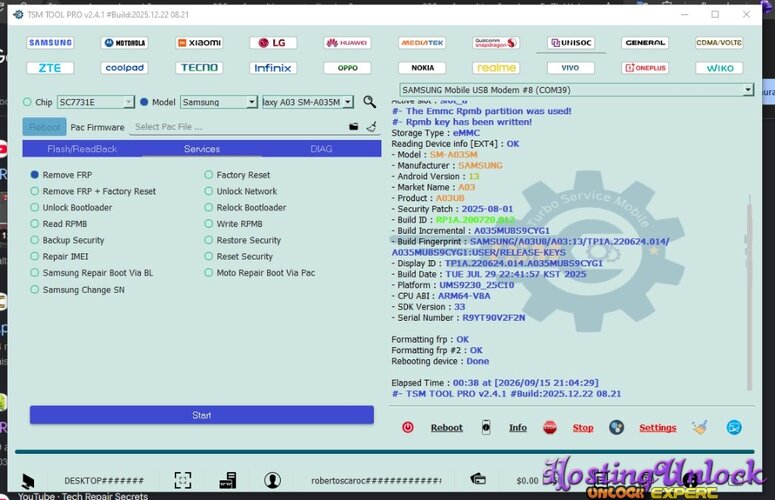Image resolution: width=775 pixels, height=500 pixels.
Task: Select Samsung Repair Boot Via BL option
Action: tap(92, 273)
